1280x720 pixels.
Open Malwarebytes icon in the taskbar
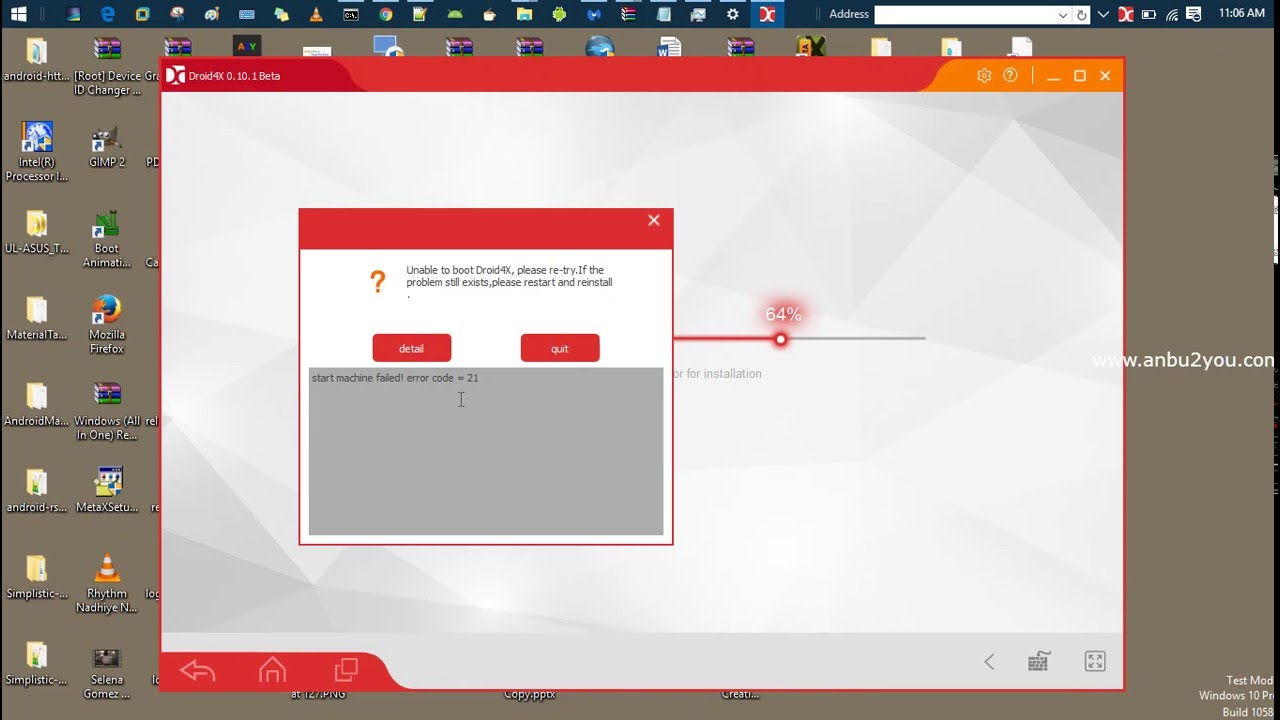point(594,14)
